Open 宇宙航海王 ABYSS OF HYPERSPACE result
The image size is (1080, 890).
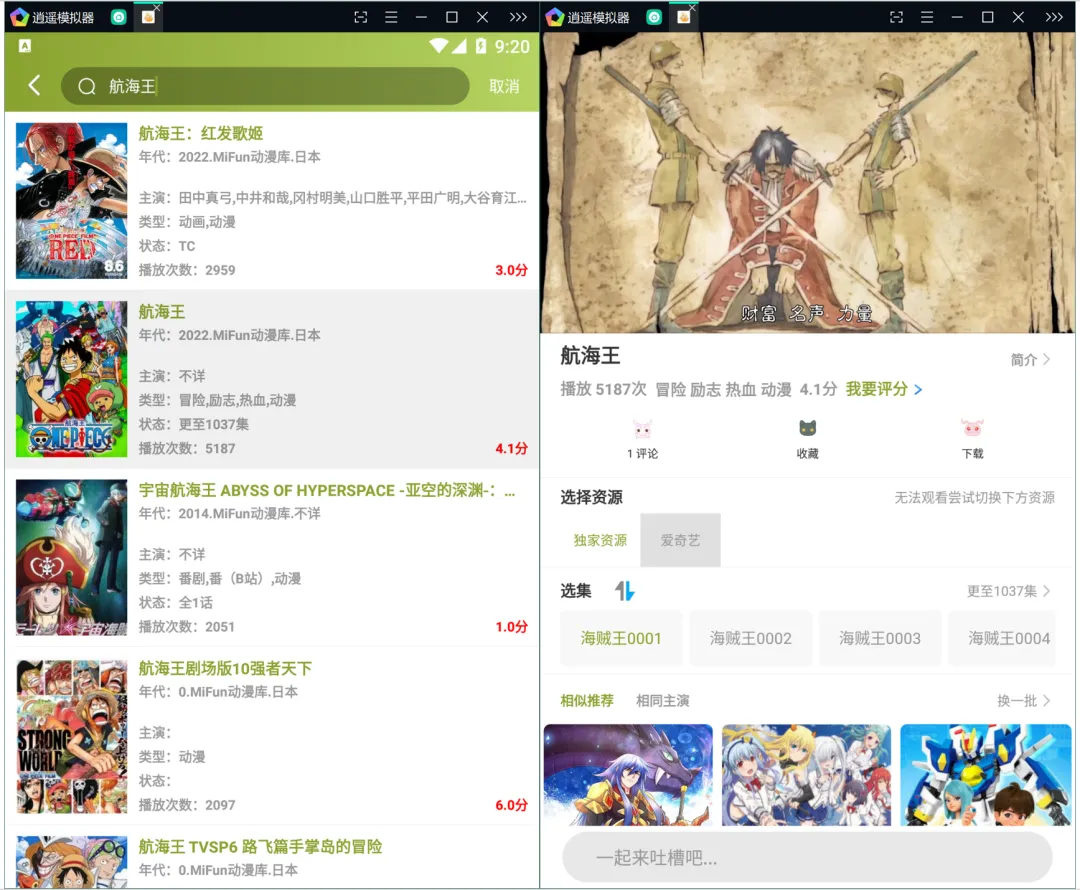(x=327, y=490)
